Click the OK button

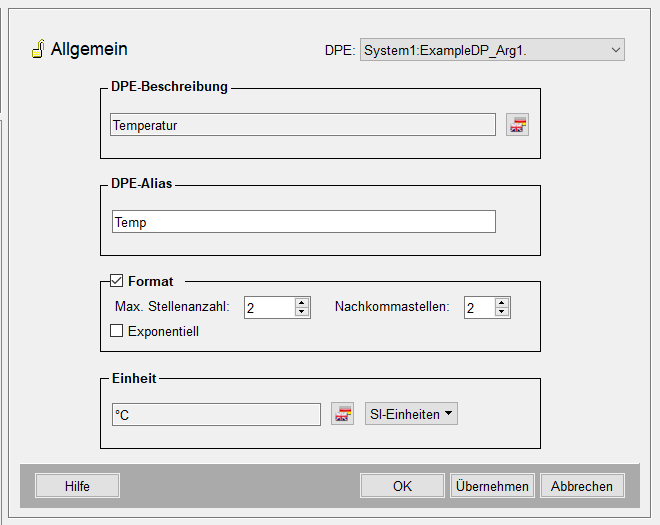pyautogui.click(x=402, y=486)
